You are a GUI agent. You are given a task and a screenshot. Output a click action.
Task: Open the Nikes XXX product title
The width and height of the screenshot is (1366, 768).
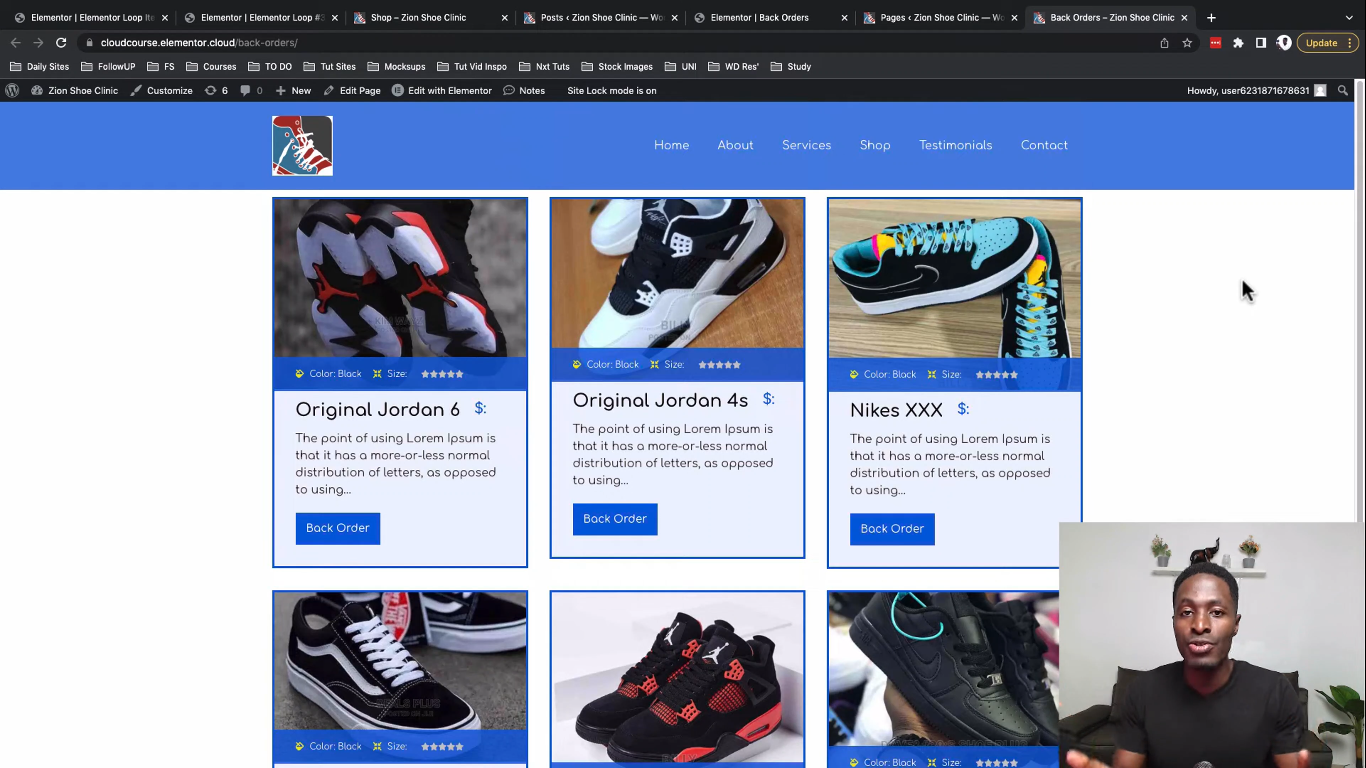pyautogui.click(x=896, y=411)
